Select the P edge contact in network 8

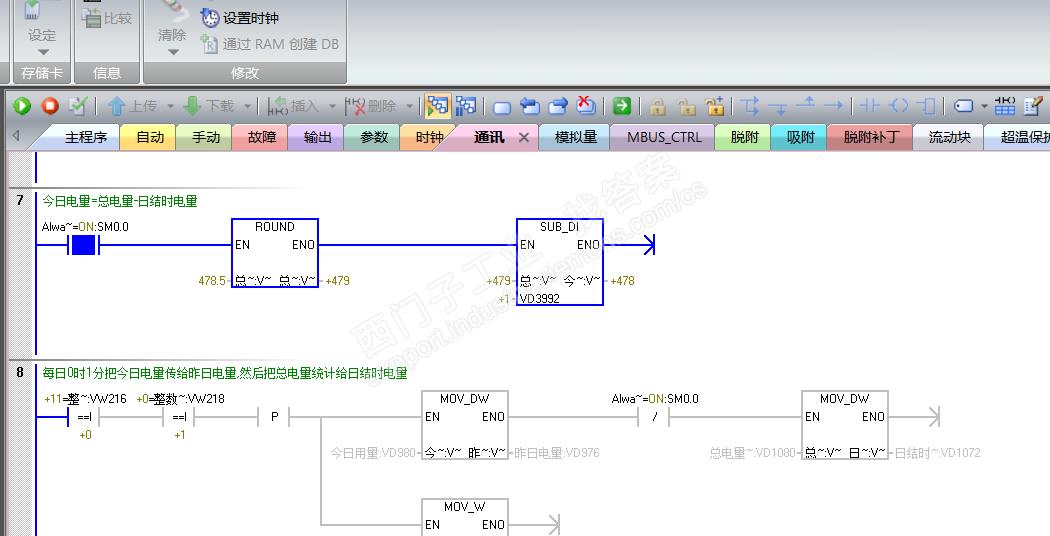[x=274, y=417]
